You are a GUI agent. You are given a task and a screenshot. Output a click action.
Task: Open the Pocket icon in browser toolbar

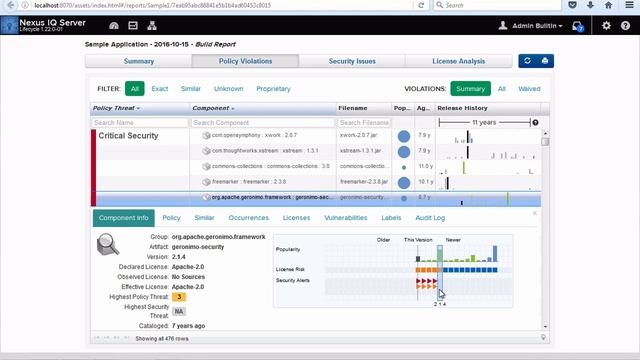572,5
